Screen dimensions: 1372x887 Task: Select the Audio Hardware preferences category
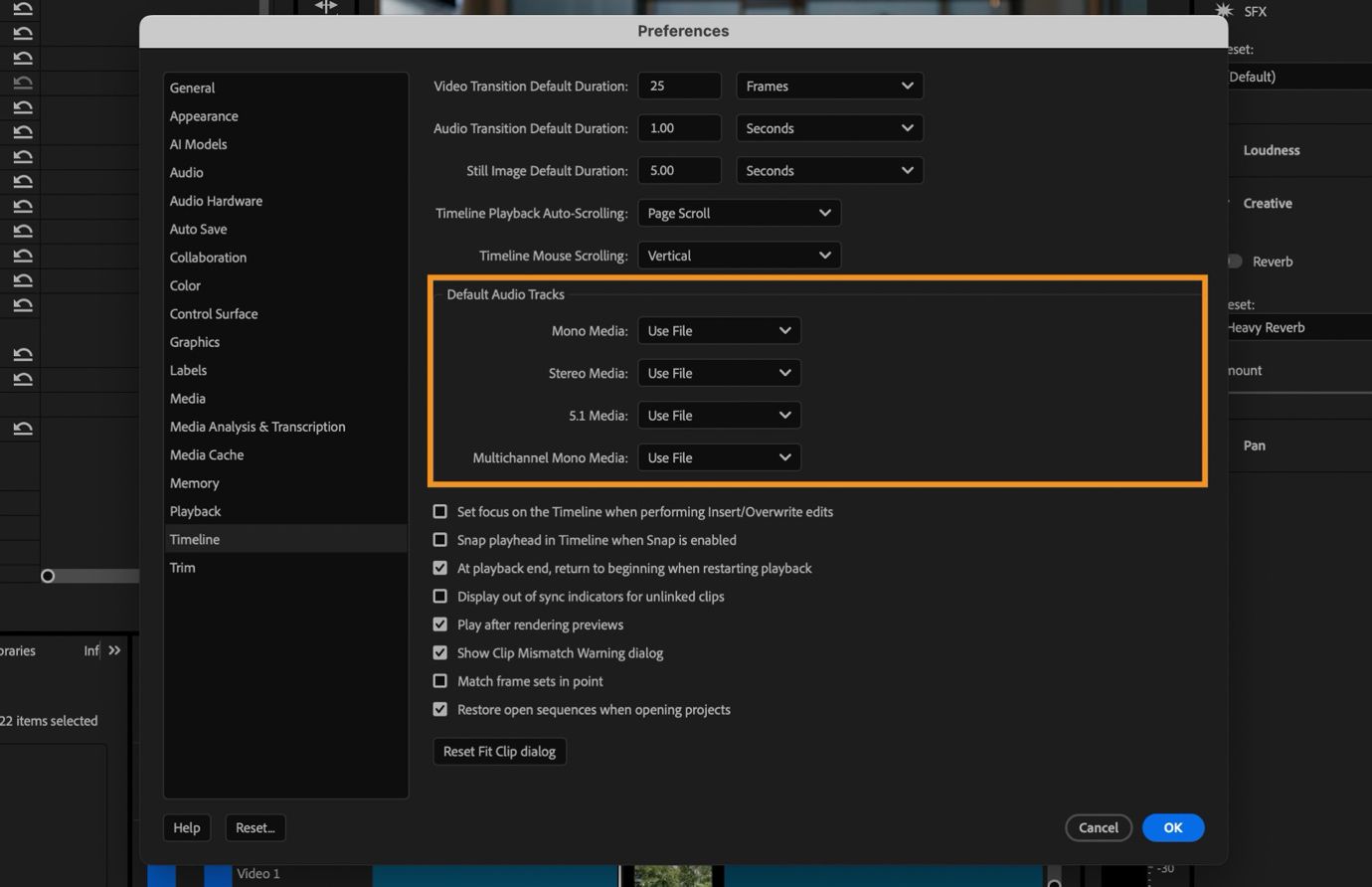pyautogui.click(x=216, y=200)
